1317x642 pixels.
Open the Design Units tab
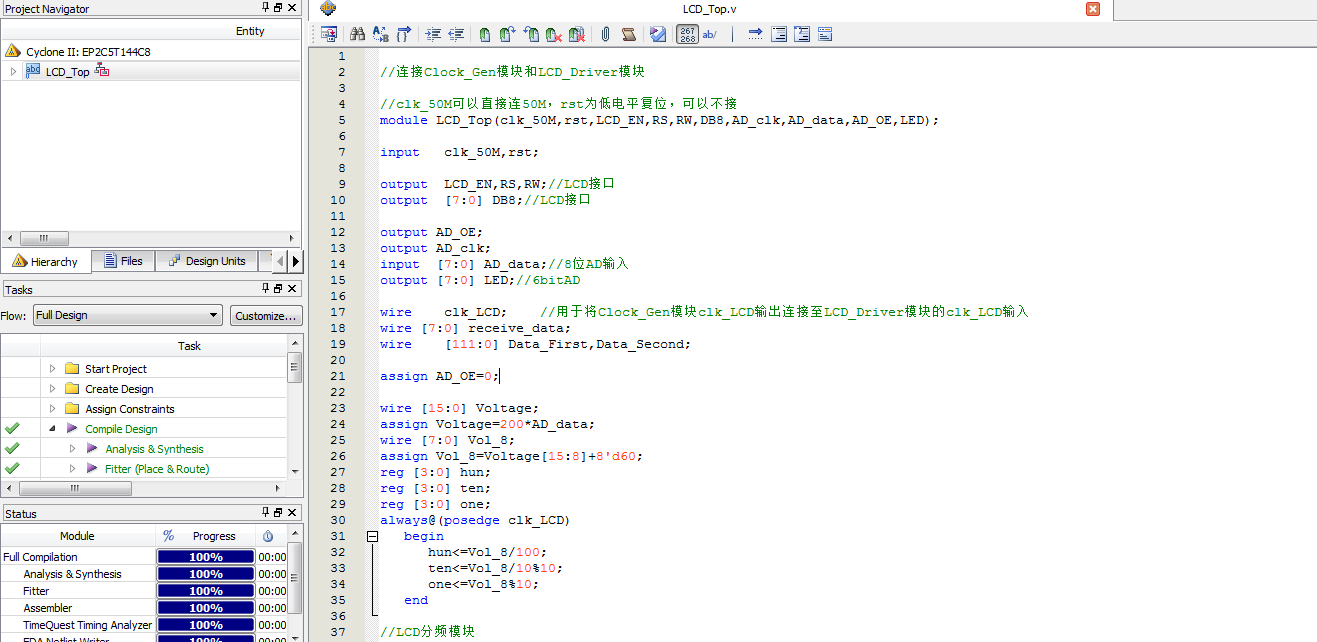click(x=206, y=261)
